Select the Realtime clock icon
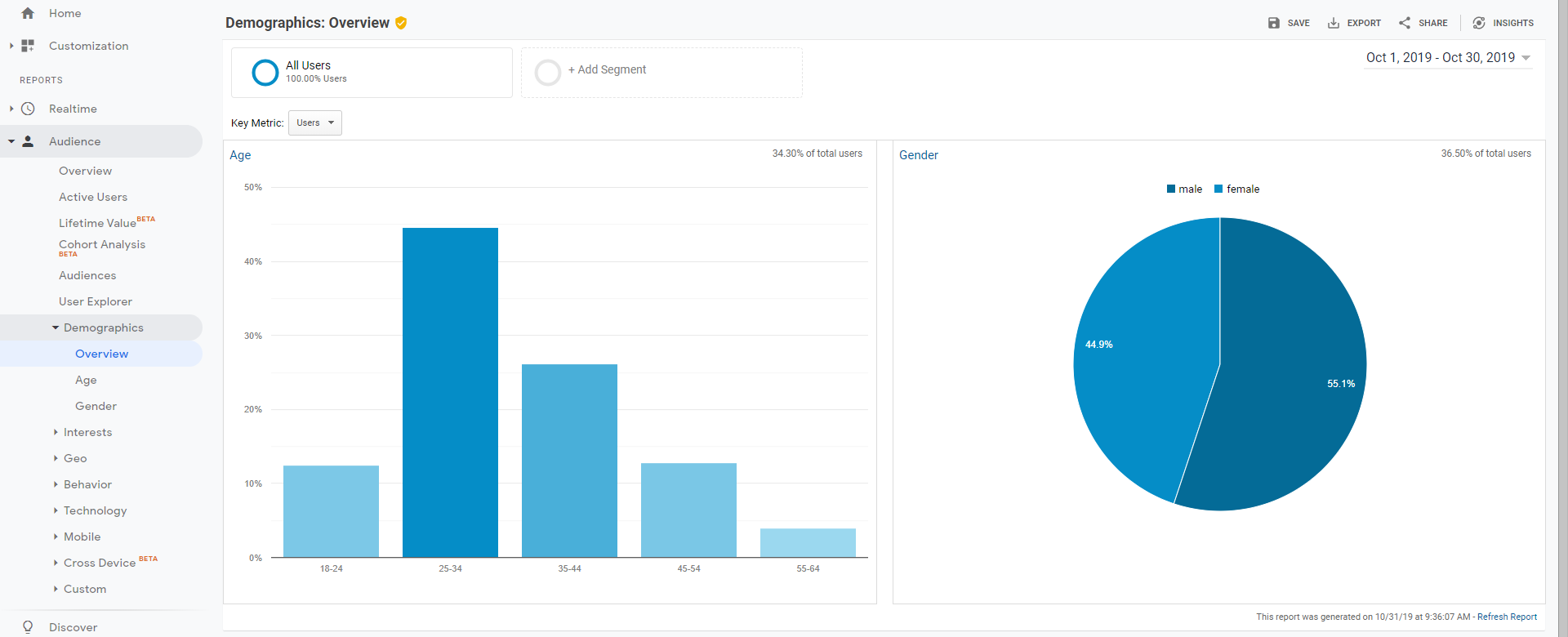 pos(28,109)
